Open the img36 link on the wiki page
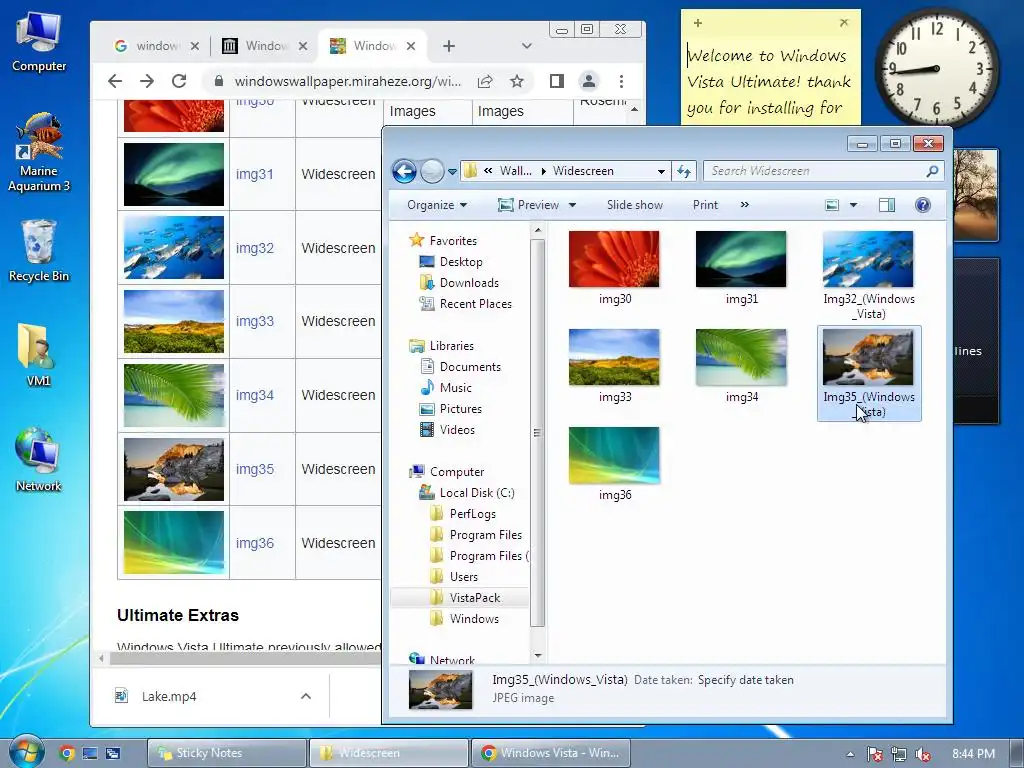This screenshot has width=1024, height=768. coord(254,543)
